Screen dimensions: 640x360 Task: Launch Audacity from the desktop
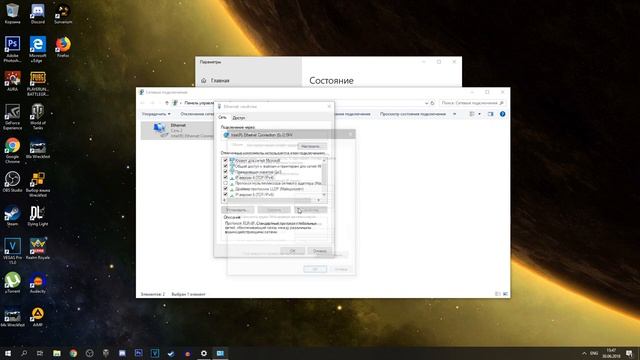(38, 282)
